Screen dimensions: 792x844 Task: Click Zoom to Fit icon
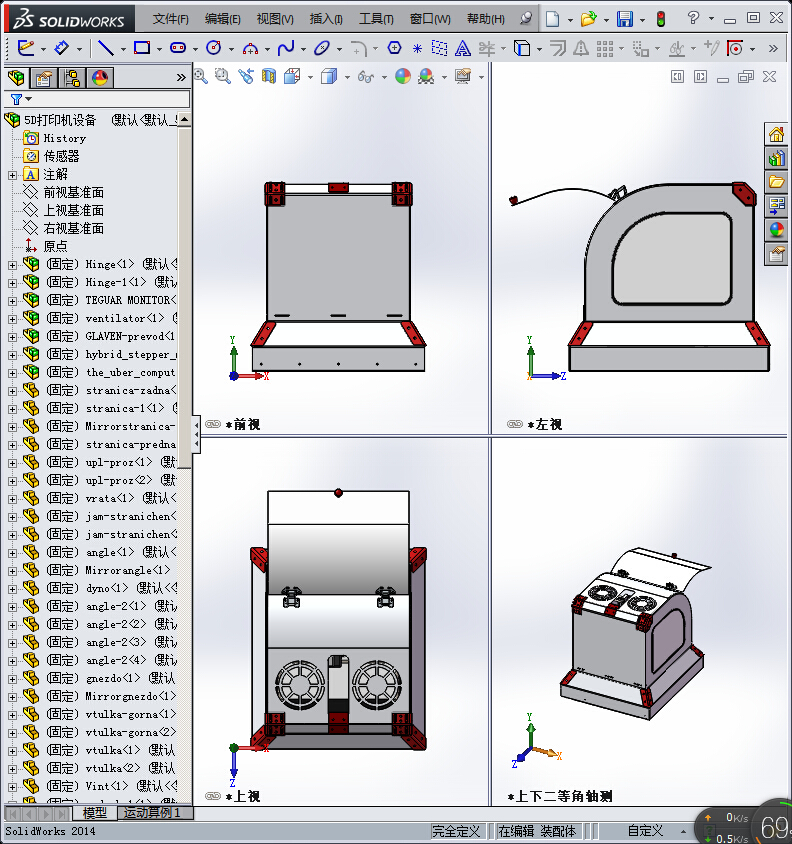click(x=201, y=76)
